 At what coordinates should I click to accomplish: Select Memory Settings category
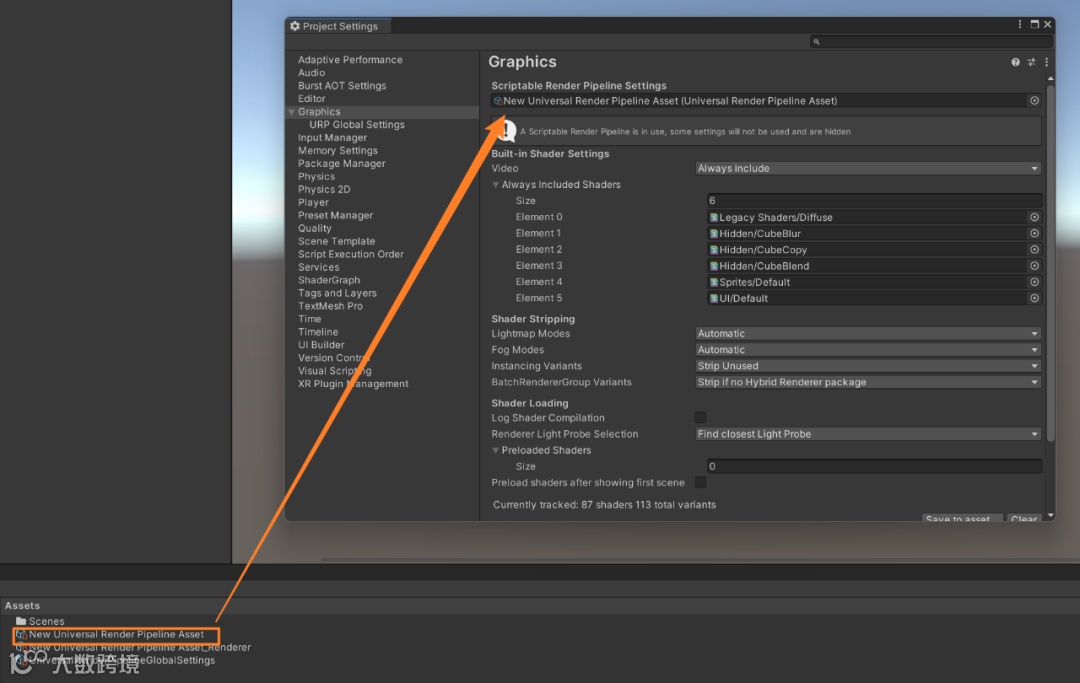pyautogui.click(x=338, y=151)
